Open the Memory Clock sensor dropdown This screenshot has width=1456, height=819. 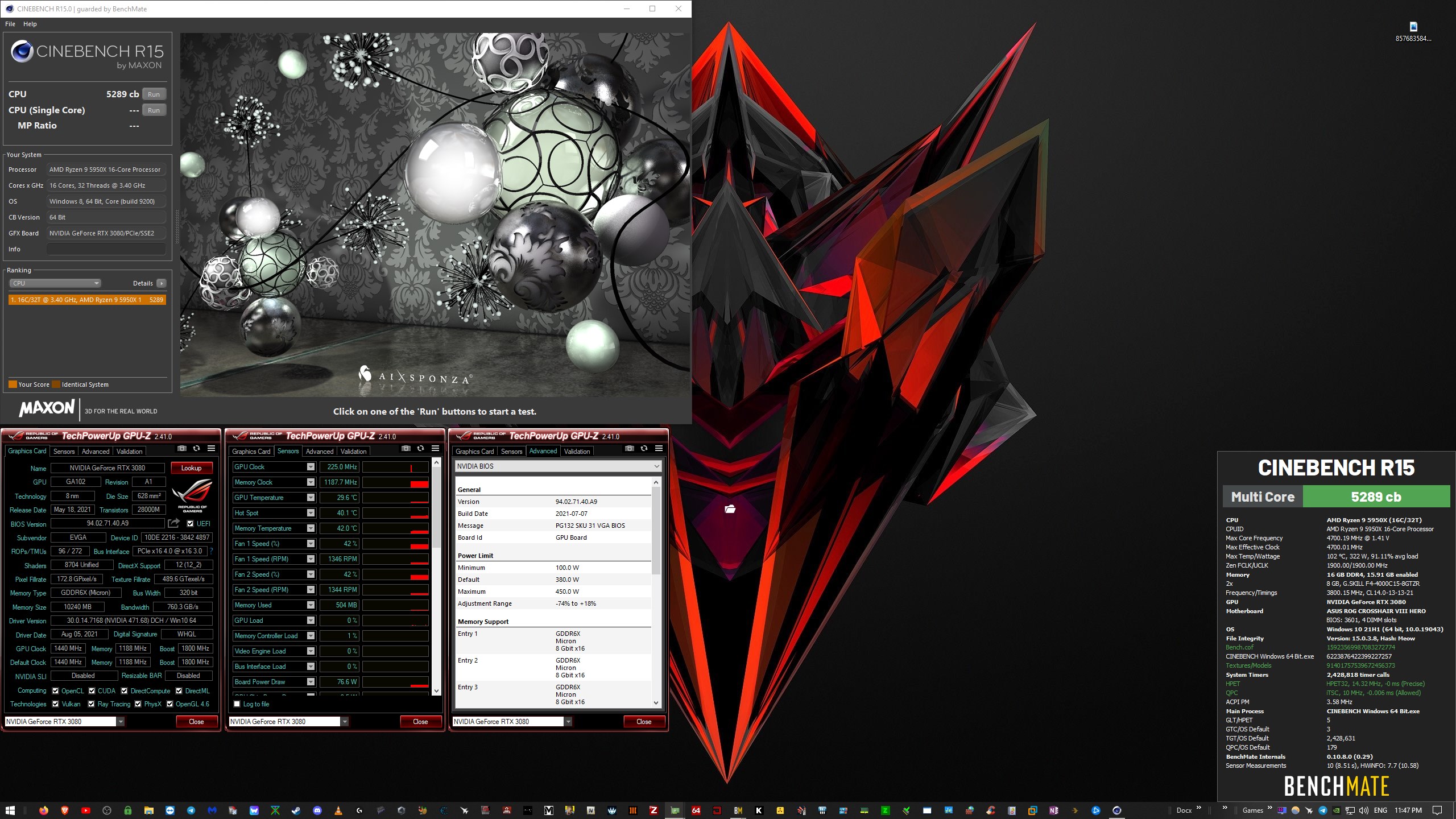pyautogui.click(x=311, y=482)
